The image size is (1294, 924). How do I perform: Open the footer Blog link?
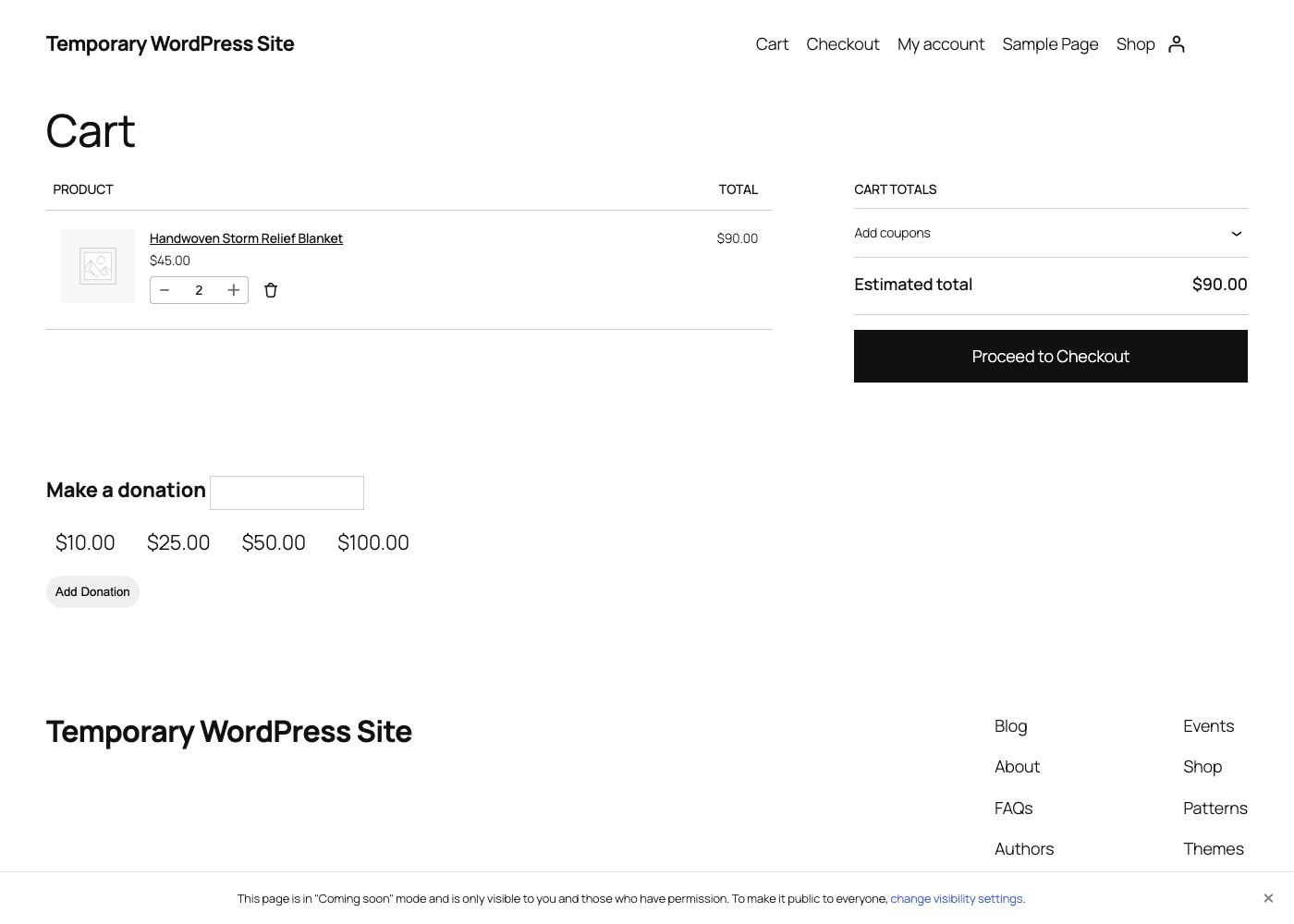point(1011,726)
